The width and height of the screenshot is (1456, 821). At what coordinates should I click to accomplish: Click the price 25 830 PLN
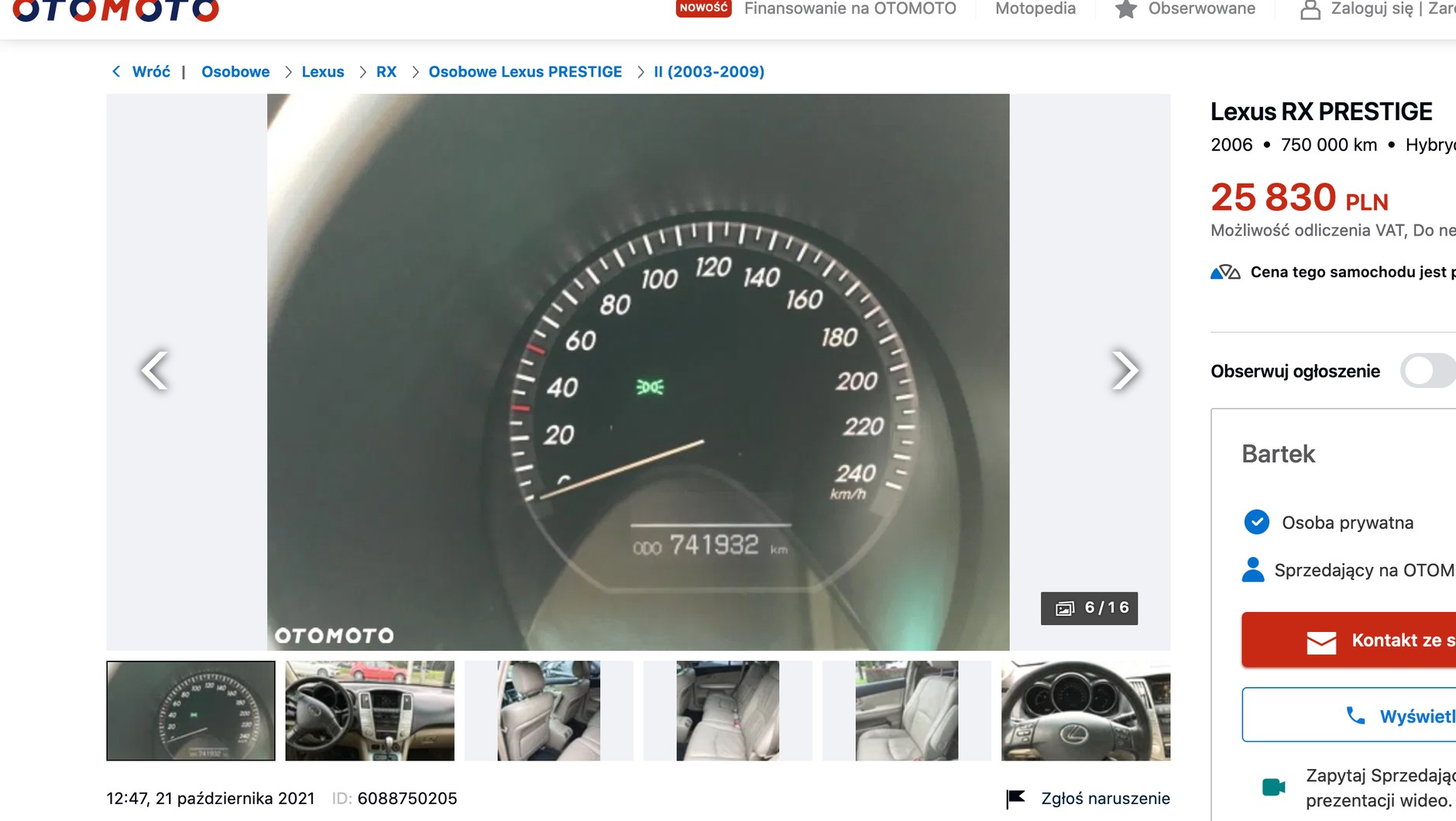click(1300, 197)
